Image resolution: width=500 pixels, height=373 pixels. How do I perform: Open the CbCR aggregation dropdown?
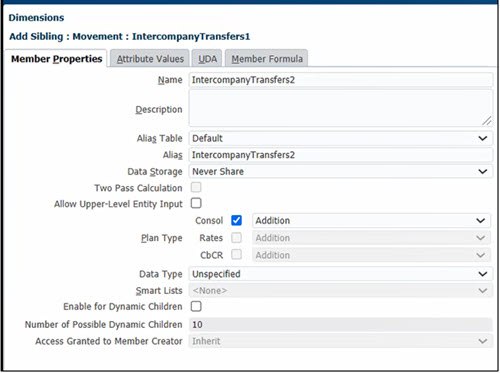371,255
